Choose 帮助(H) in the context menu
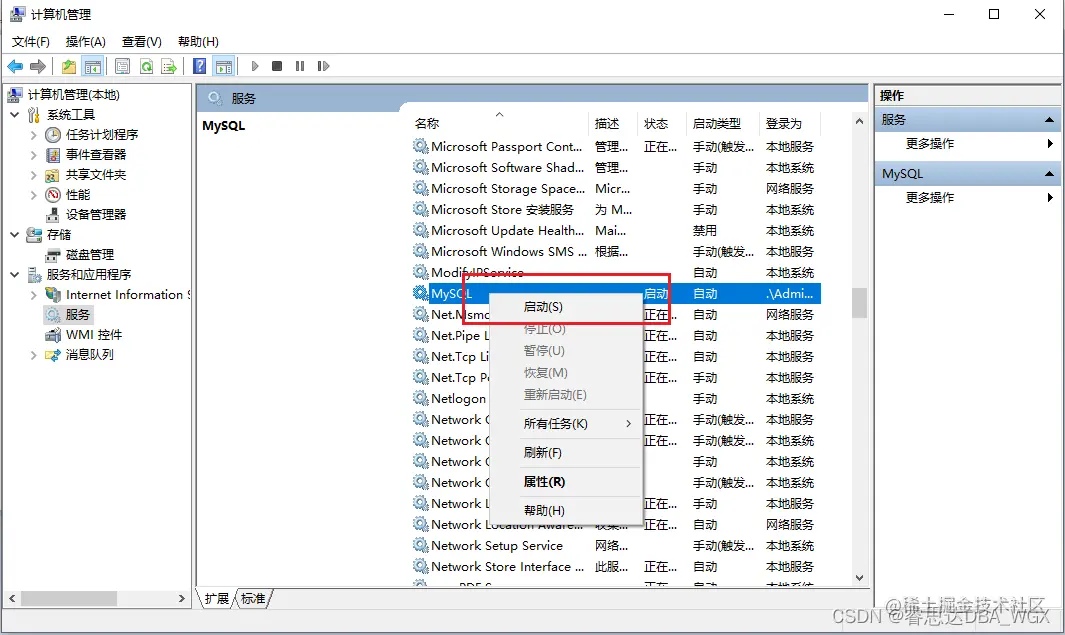The height and width of the screenshot is (635, 1065). tap(566, 511)
